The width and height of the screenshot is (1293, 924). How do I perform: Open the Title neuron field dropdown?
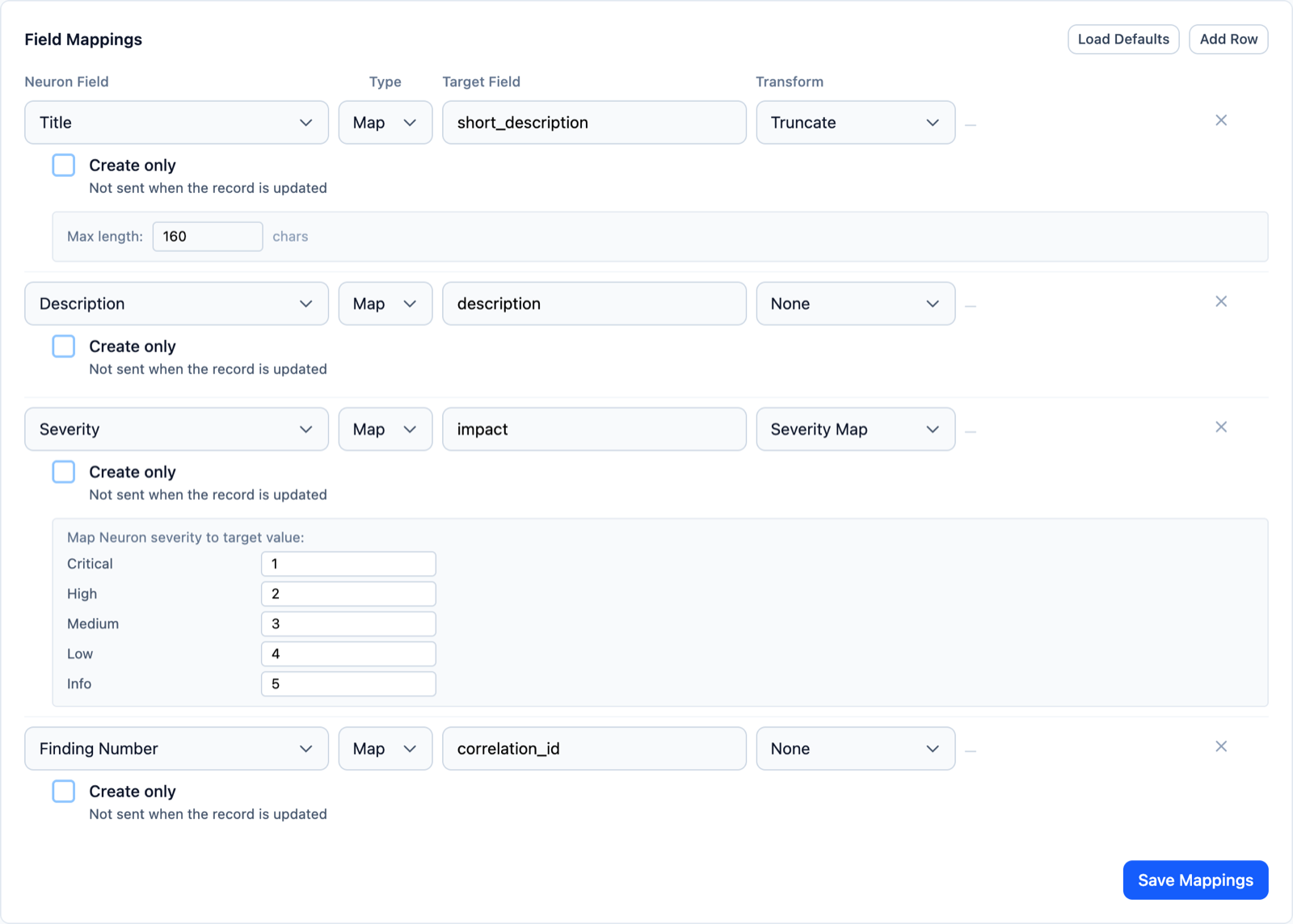(177, 123)
